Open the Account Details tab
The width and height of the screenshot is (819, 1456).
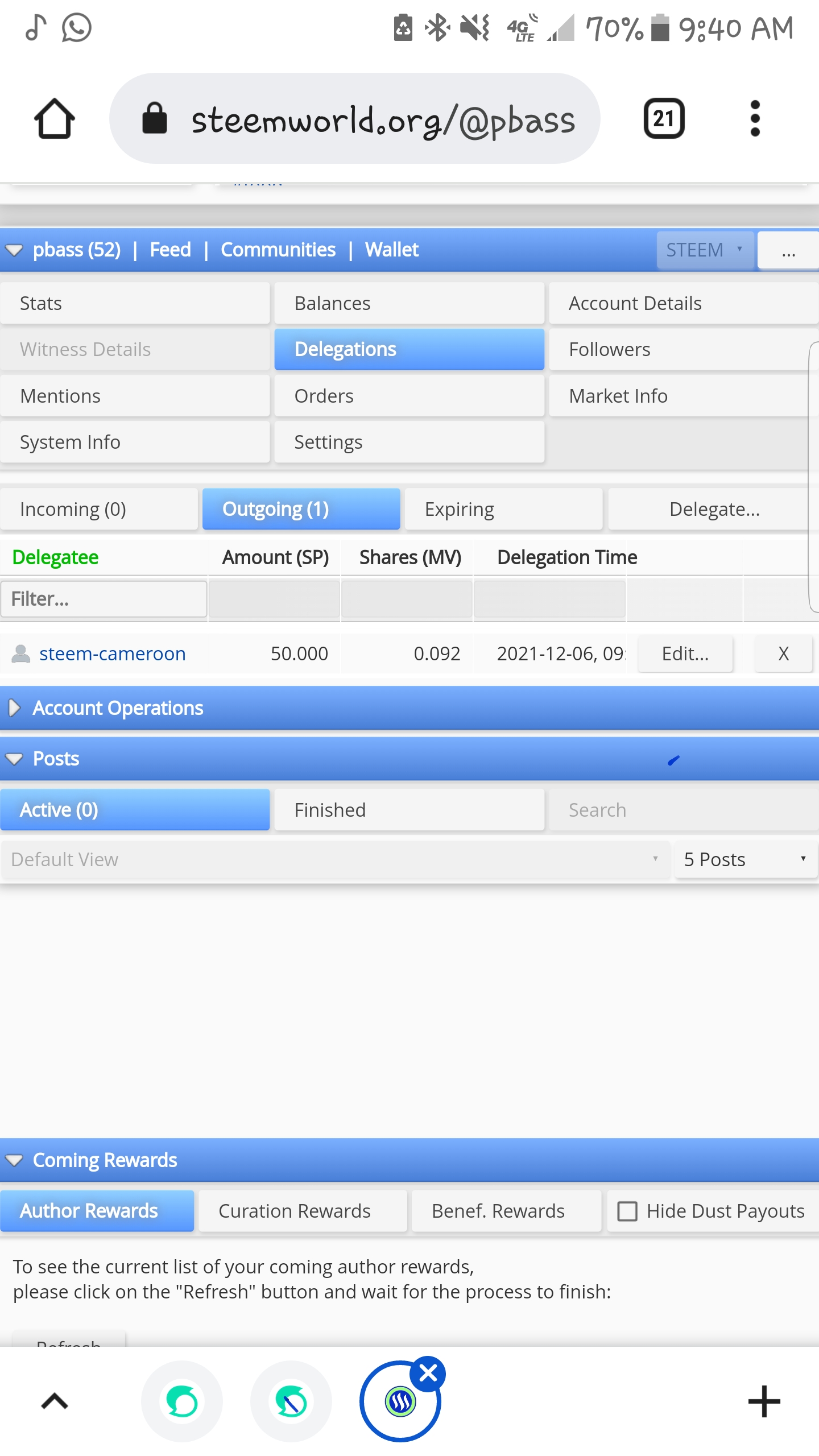(x=684, y=303)
